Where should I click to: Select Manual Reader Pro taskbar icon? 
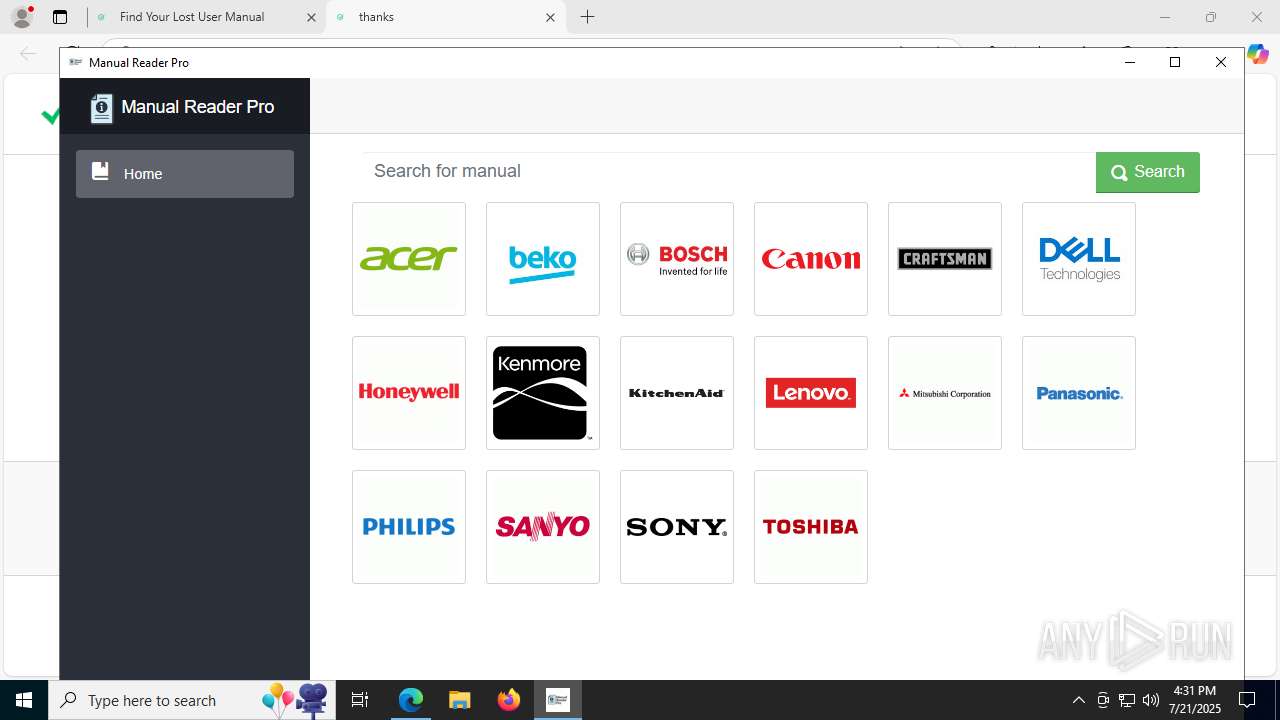[558, 700]
